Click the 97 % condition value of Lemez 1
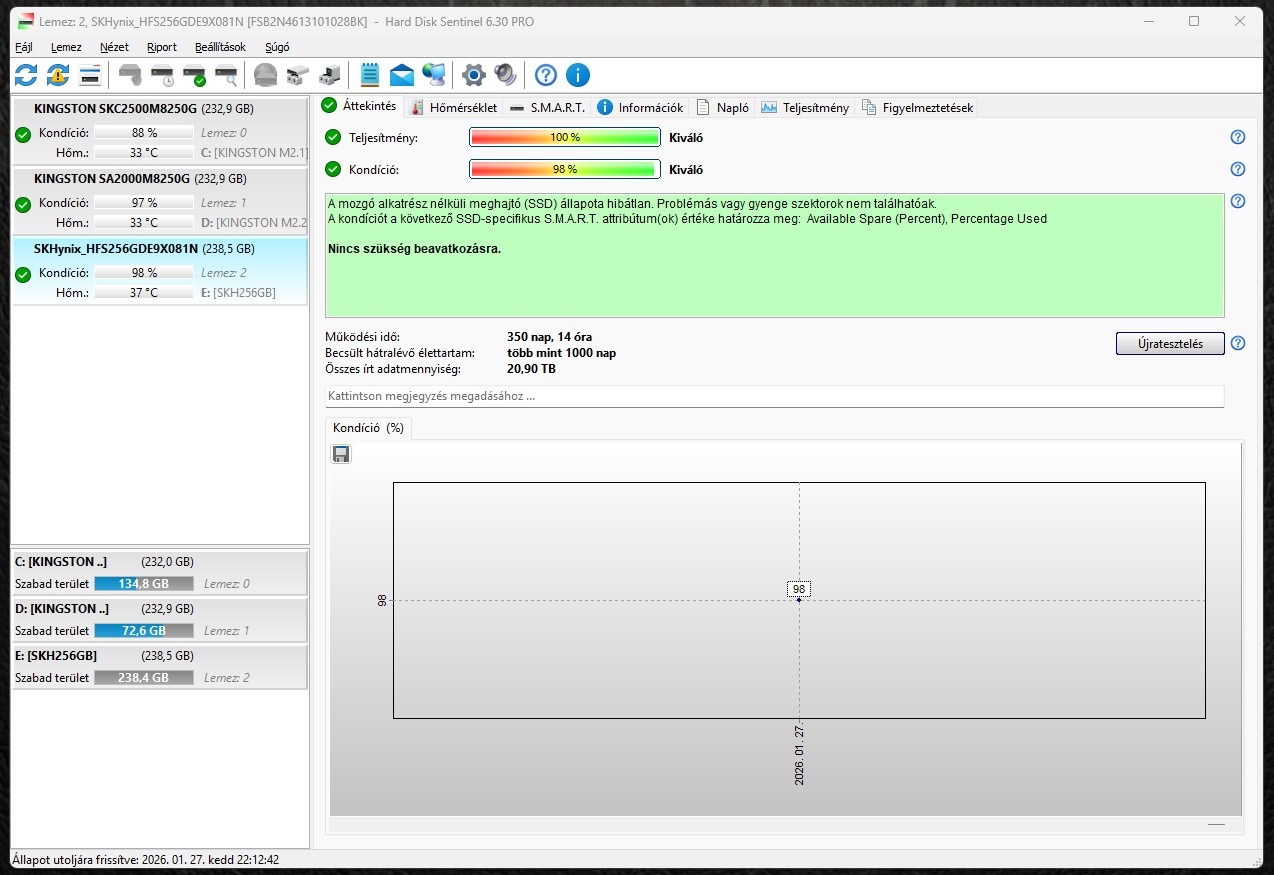Viewport: 1274px width, 875px height. tap(144, 203)
